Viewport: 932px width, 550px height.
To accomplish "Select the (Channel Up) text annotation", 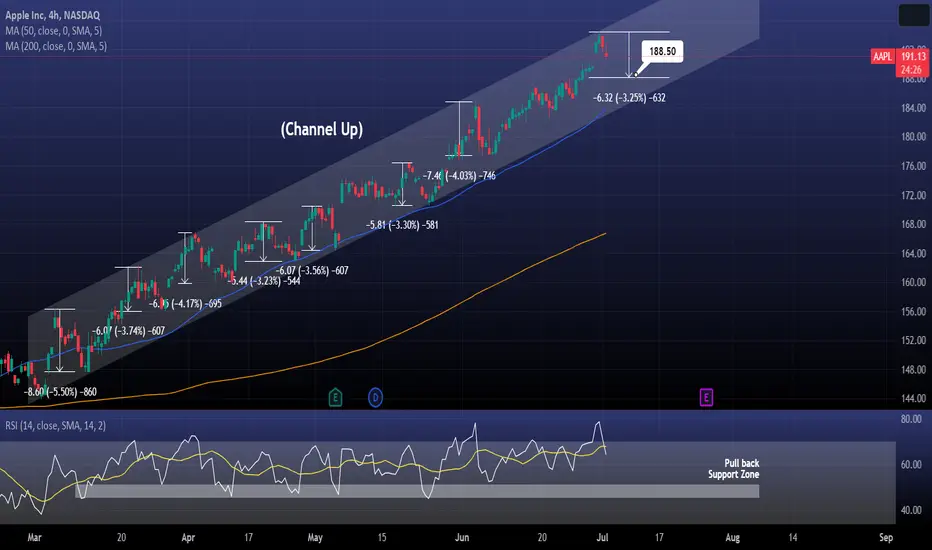I will click(322, 129).
